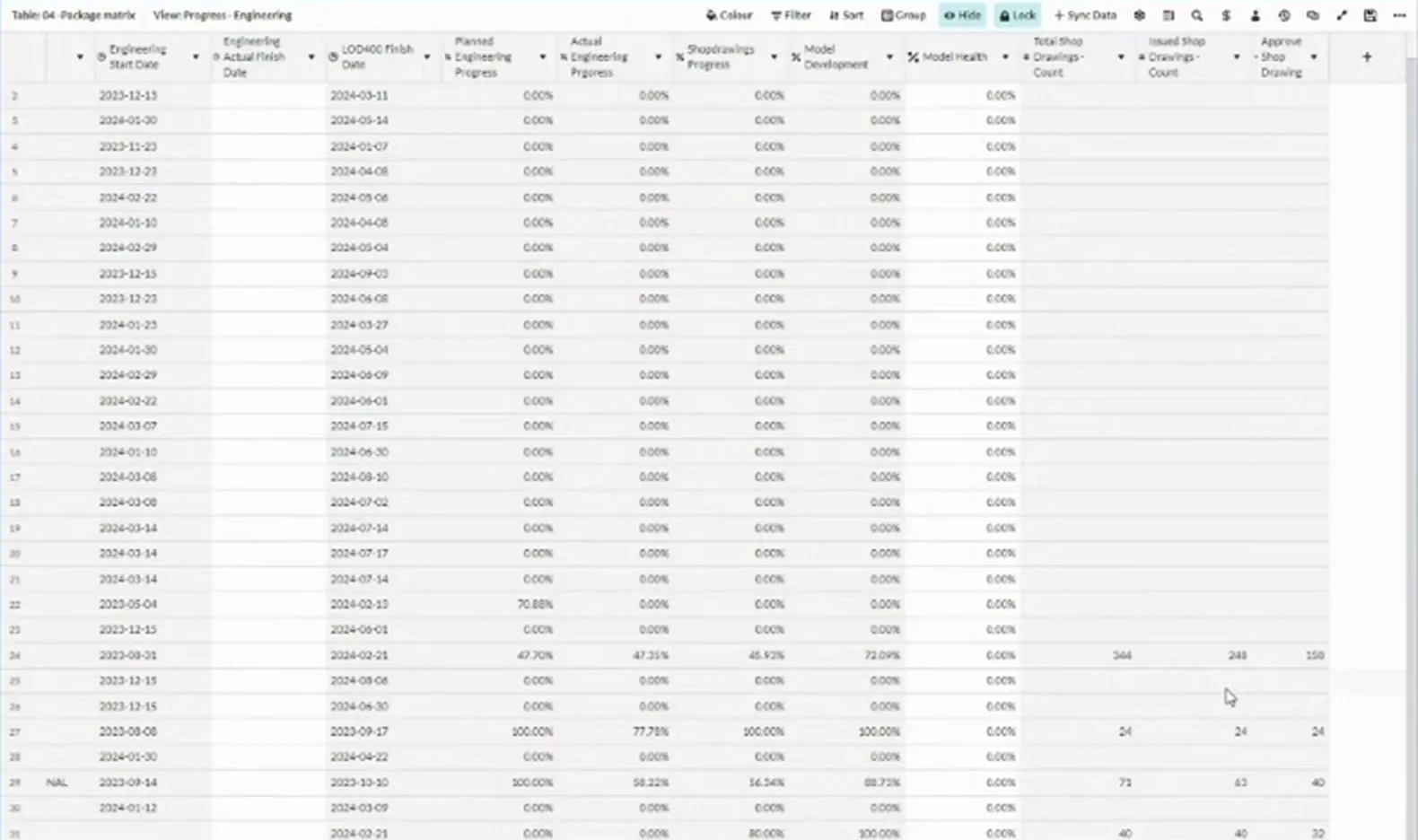The image size is (1418, 840).
Task: Click the percent icon beside Model Development
Action: pos(796,57)
